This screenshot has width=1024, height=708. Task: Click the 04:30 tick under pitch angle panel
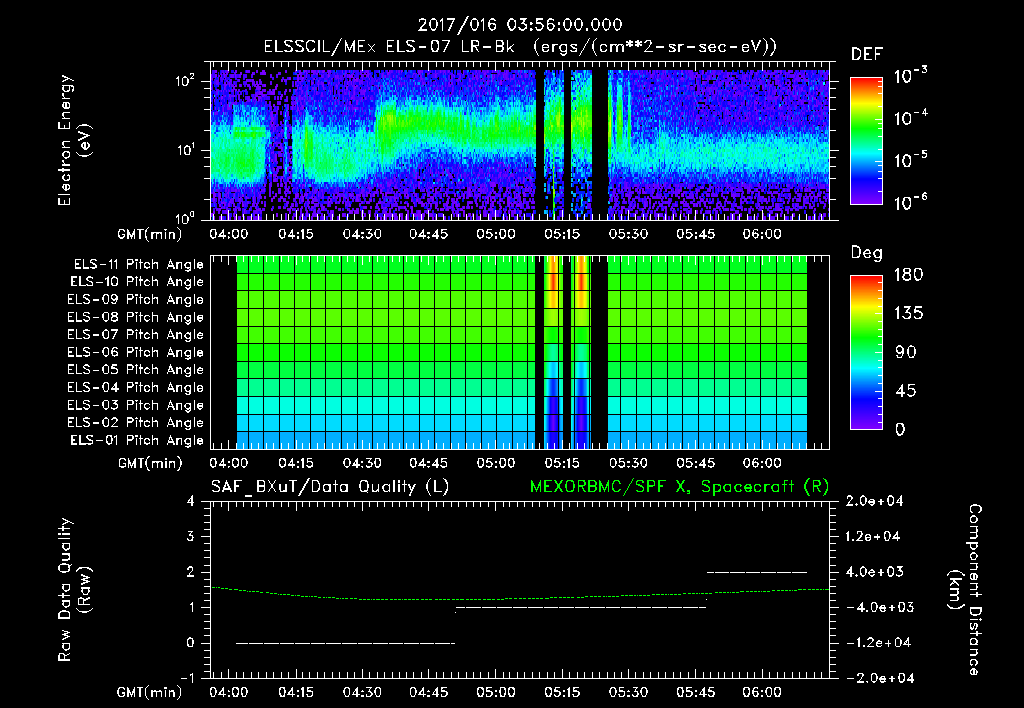pos(362,463)
